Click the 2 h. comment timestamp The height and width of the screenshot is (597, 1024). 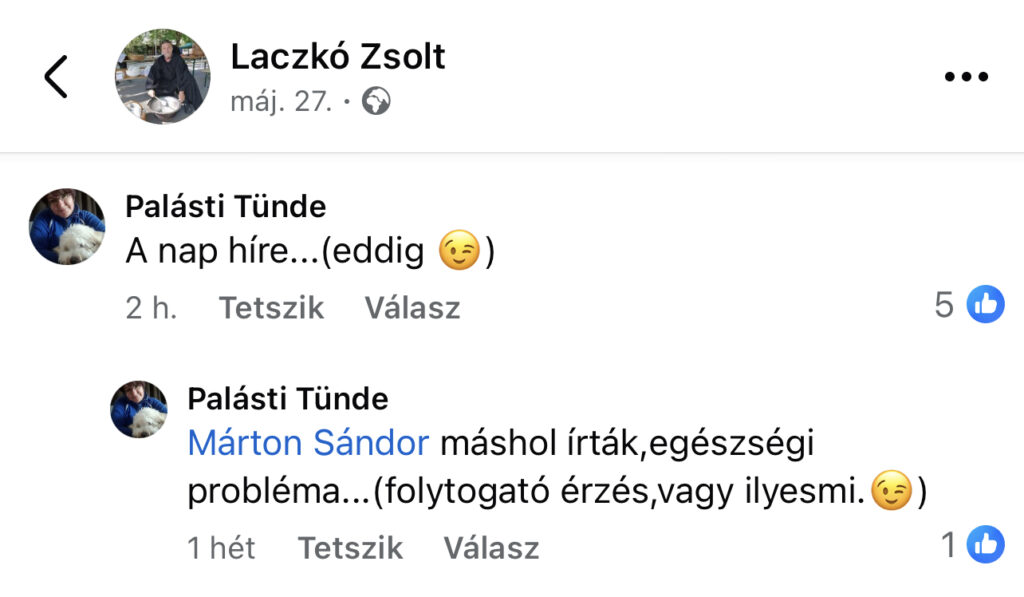(151, 308)
